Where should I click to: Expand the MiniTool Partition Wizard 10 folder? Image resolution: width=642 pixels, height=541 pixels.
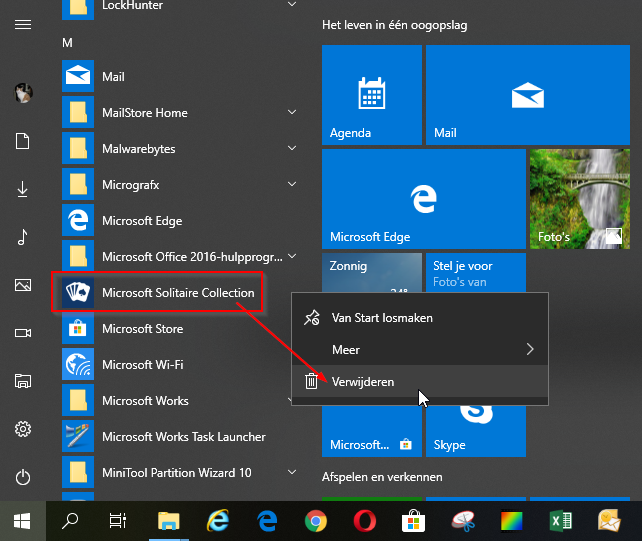click(x=292, y=473)
